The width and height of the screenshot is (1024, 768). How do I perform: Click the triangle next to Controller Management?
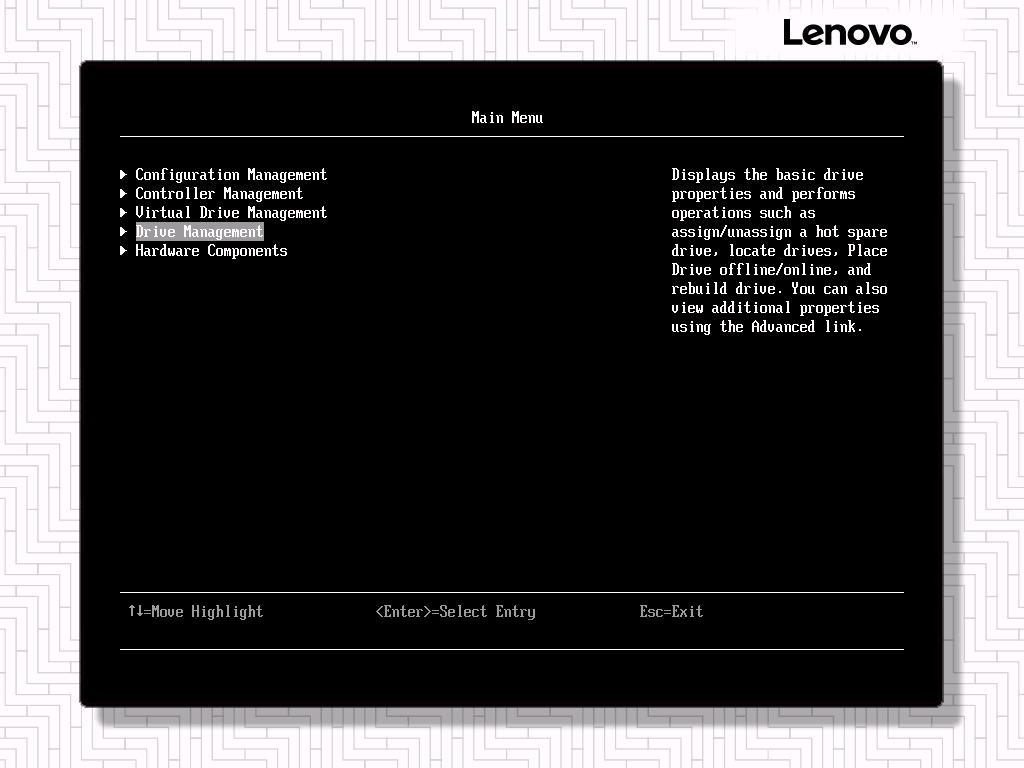point(123,194)
